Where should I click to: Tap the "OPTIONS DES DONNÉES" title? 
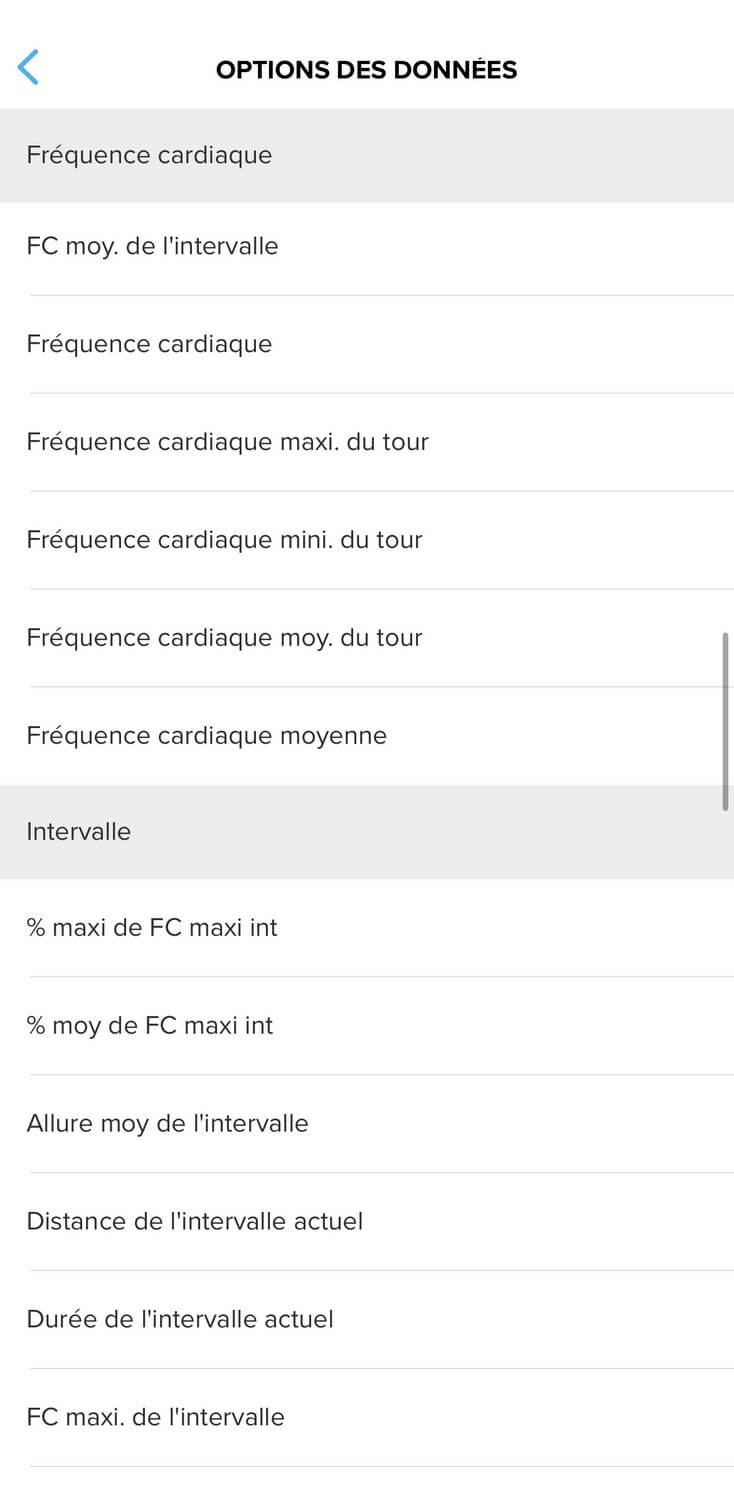coord(366,70)
